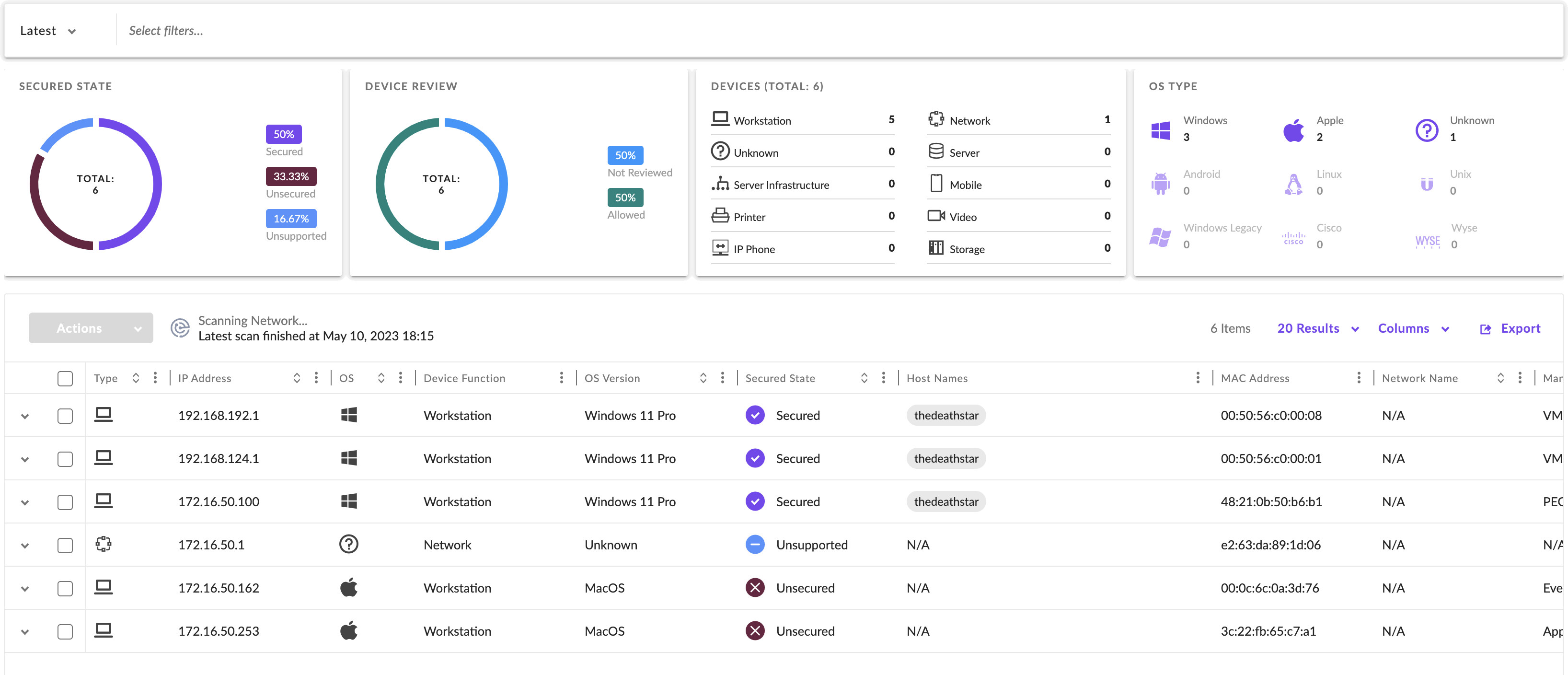Click the Apple OS type icon
1568x675 pixels.
point(1293,130)
